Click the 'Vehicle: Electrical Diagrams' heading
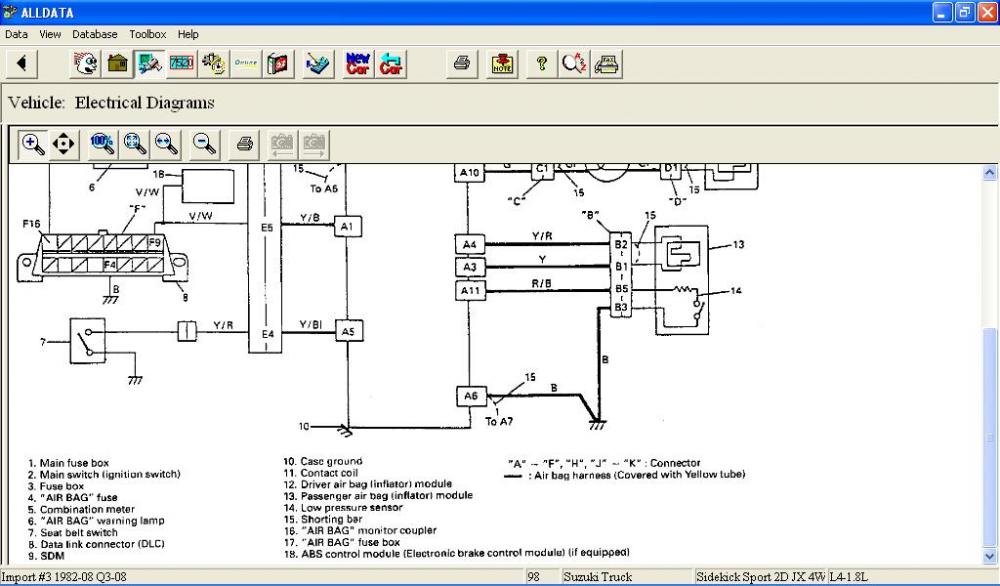 [111, 103]
